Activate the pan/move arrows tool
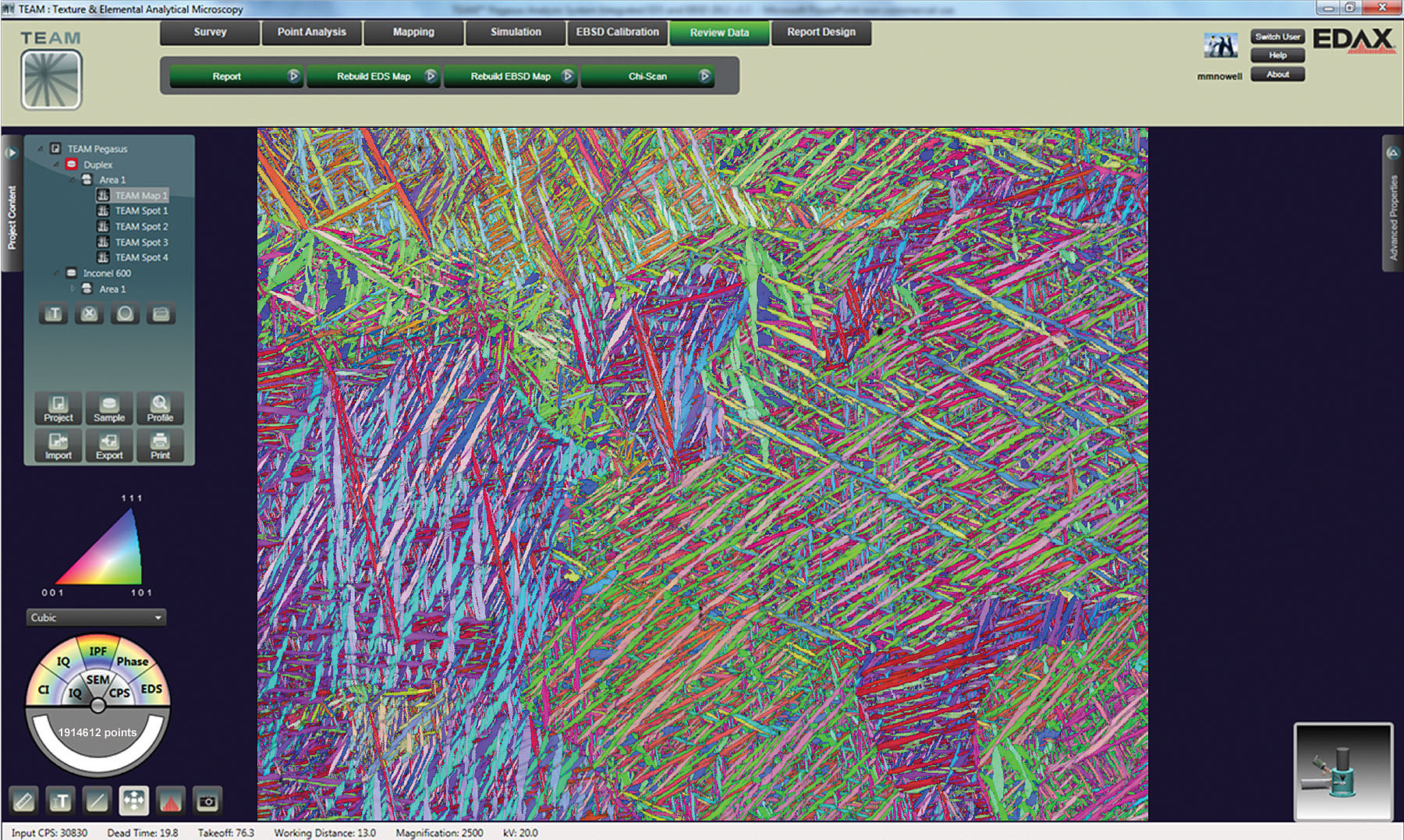Screen dimensions: 1404x840 click(133, 800)
